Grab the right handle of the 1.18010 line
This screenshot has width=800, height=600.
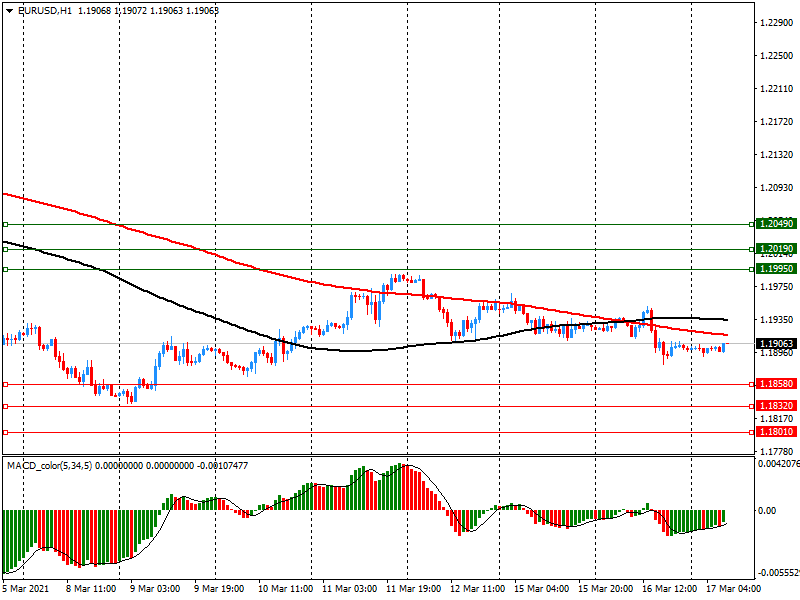point(752,433)
